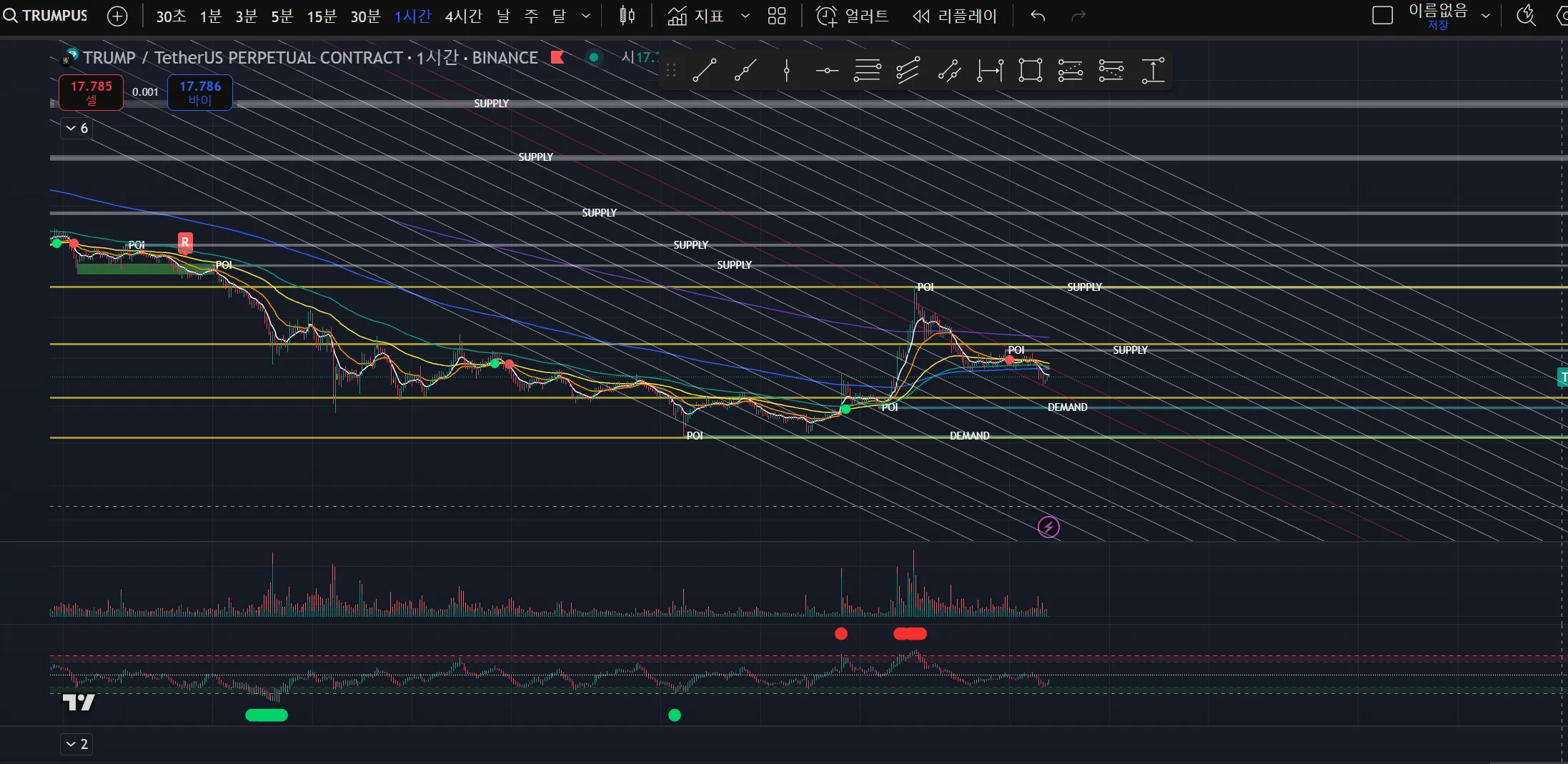Viewport: 1568px width, 764px height.
Task: Select the Ray drawing tool
Action: click(745, 71)
